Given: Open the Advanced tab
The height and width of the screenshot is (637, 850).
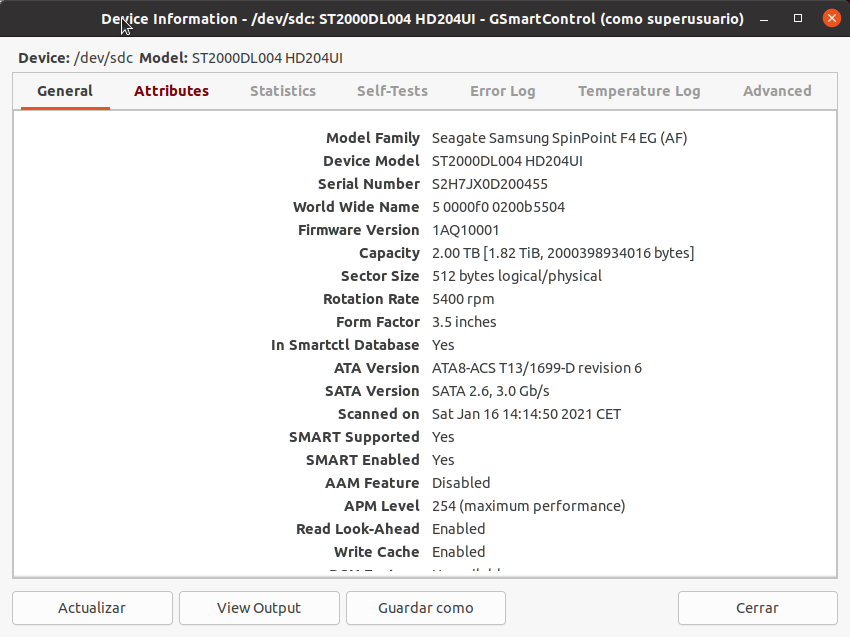Looking at the screenshot, I should tap(777, 91).
